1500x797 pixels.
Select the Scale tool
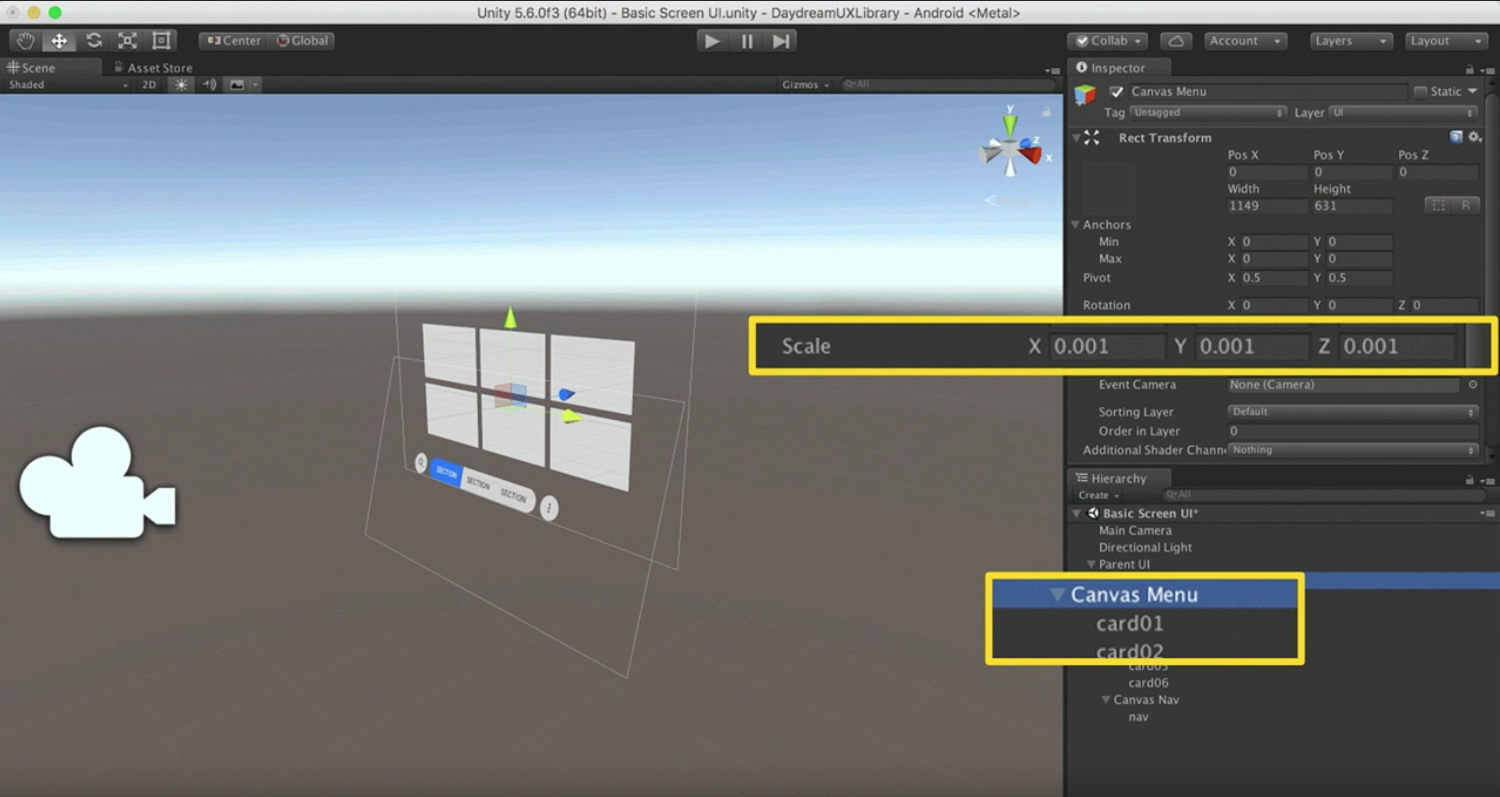[x=126, y=40]
